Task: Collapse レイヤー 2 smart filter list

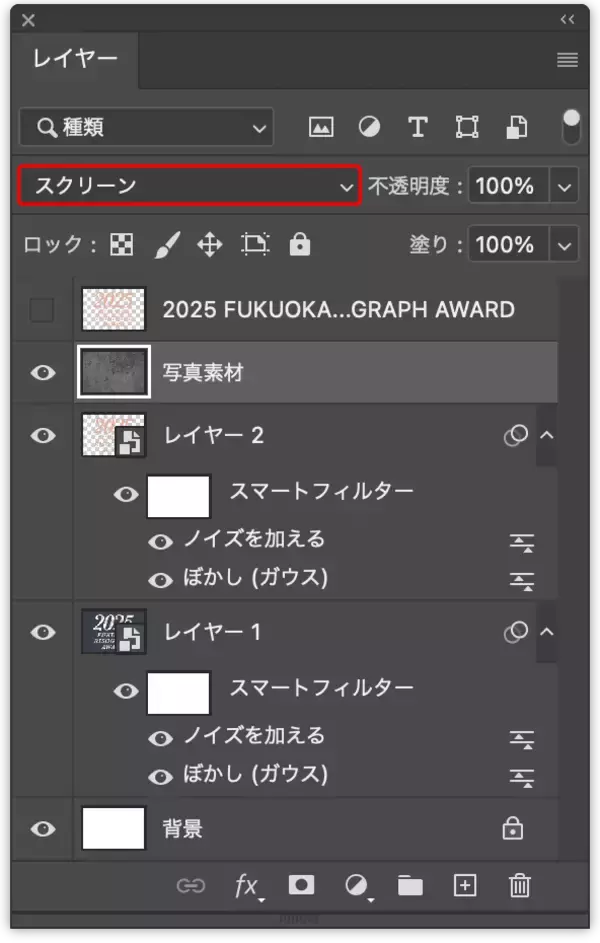Action: coord(546,435)
